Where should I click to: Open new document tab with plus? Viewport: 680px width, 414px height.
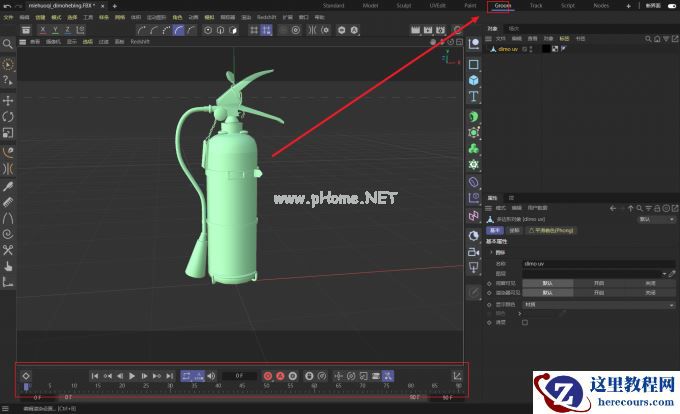[114, 6]
